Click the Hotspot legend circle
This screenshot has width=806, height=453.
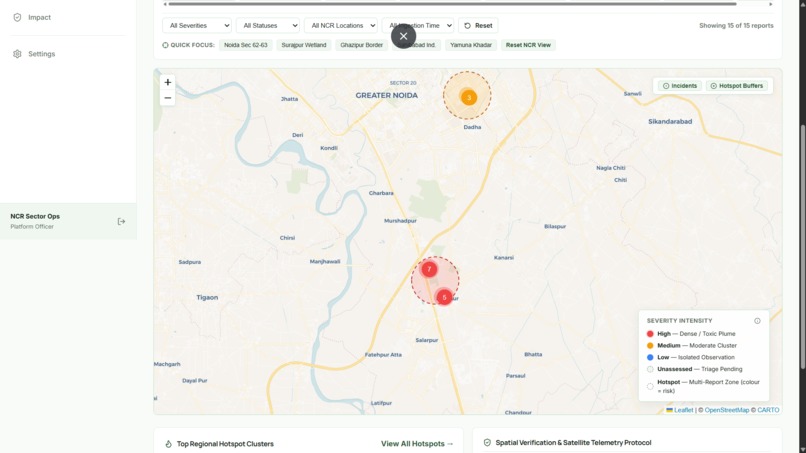click(x=650, y=387)
